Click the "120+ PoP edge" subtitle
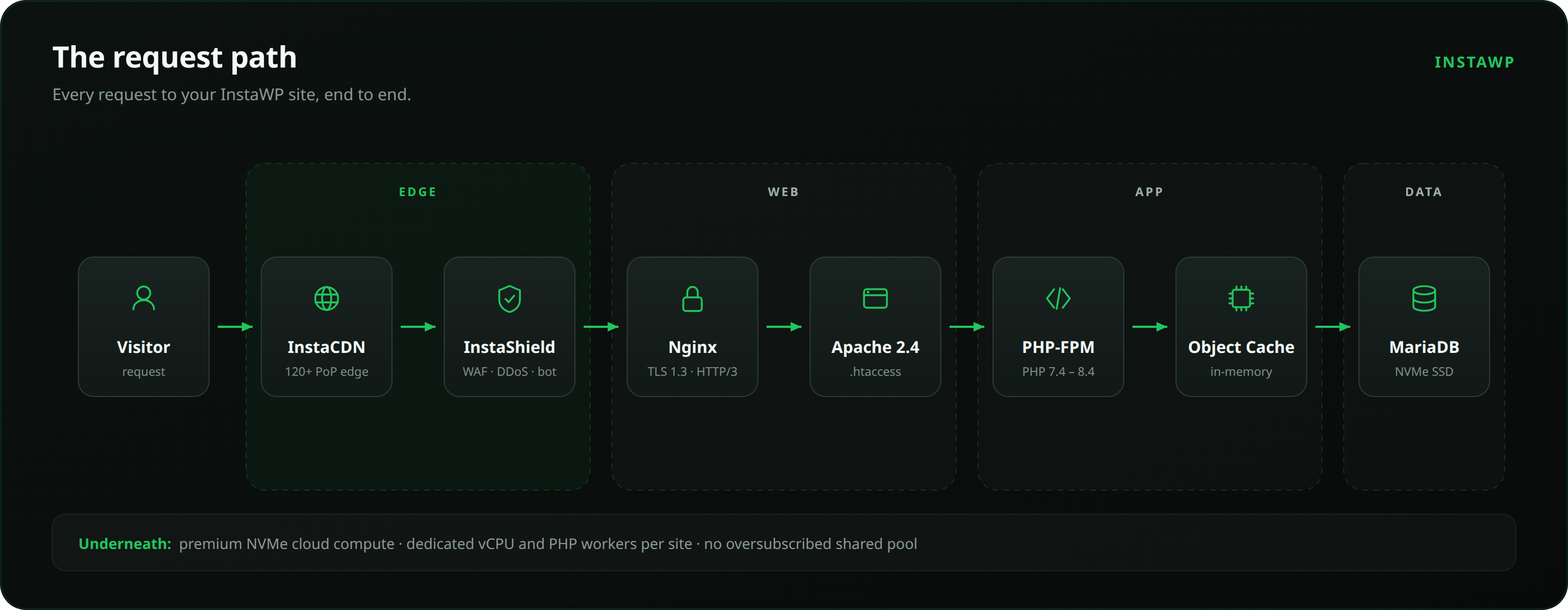This screenshot has width=1568, height=610. [x=326, y=371]
